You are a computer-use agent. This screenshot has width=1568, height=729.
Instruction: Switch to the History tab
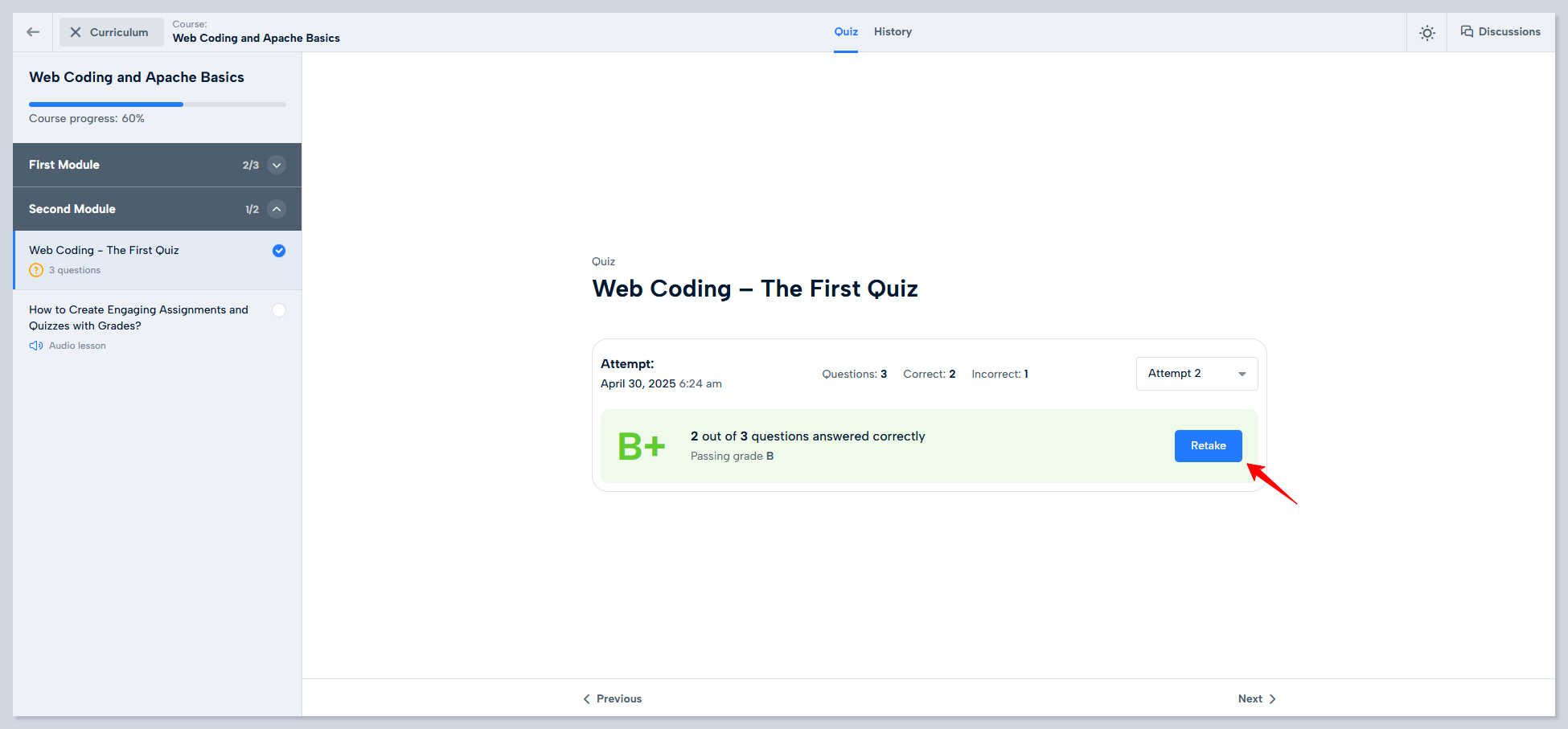pyautogui.click(x=893, y=32)
